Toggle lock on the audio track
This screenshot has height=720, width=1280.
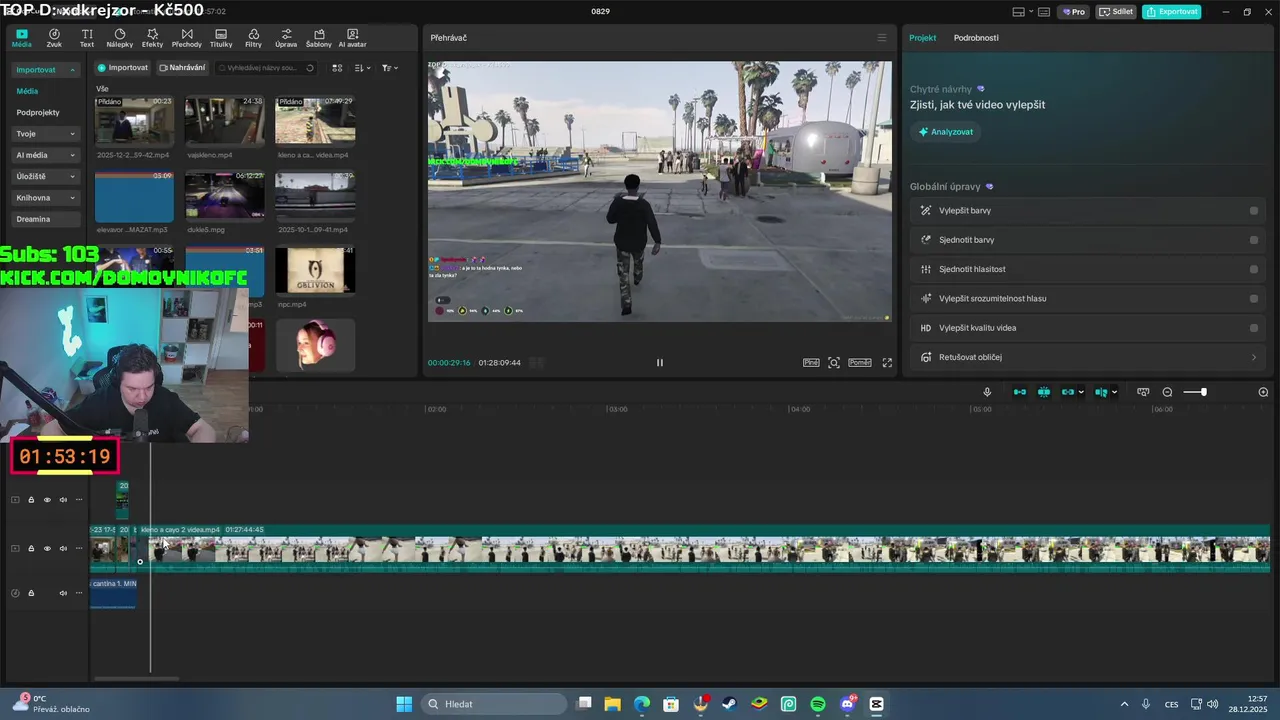click(31, 593)
